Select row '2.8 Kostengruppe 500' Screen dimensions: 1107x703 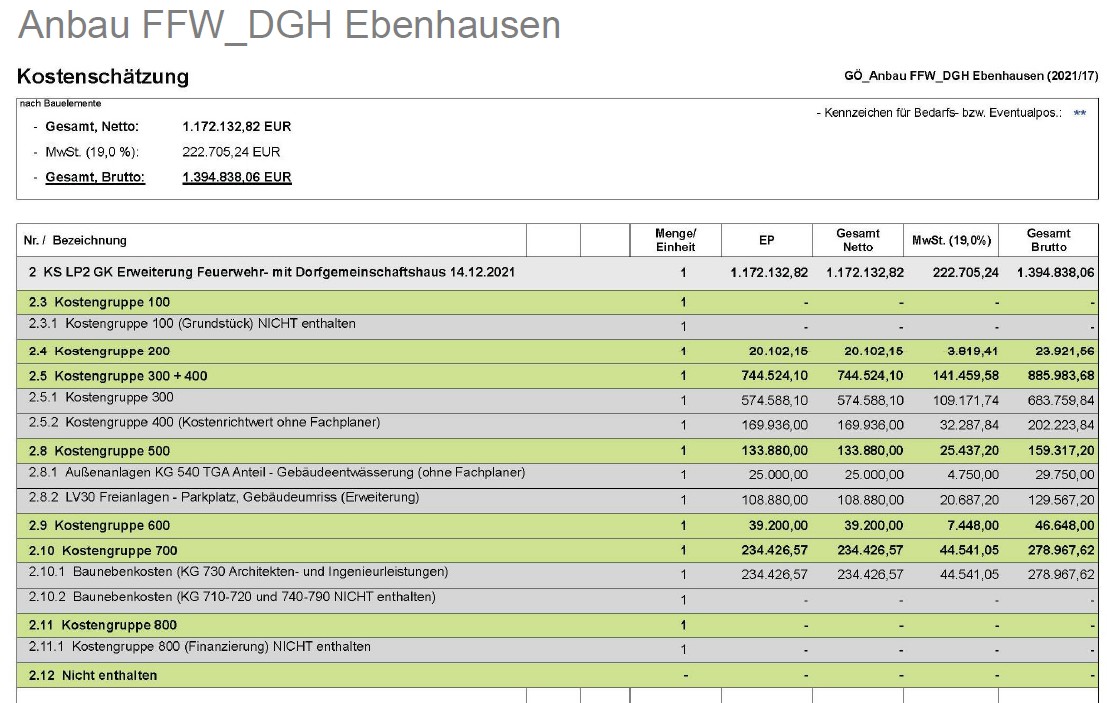557,450
